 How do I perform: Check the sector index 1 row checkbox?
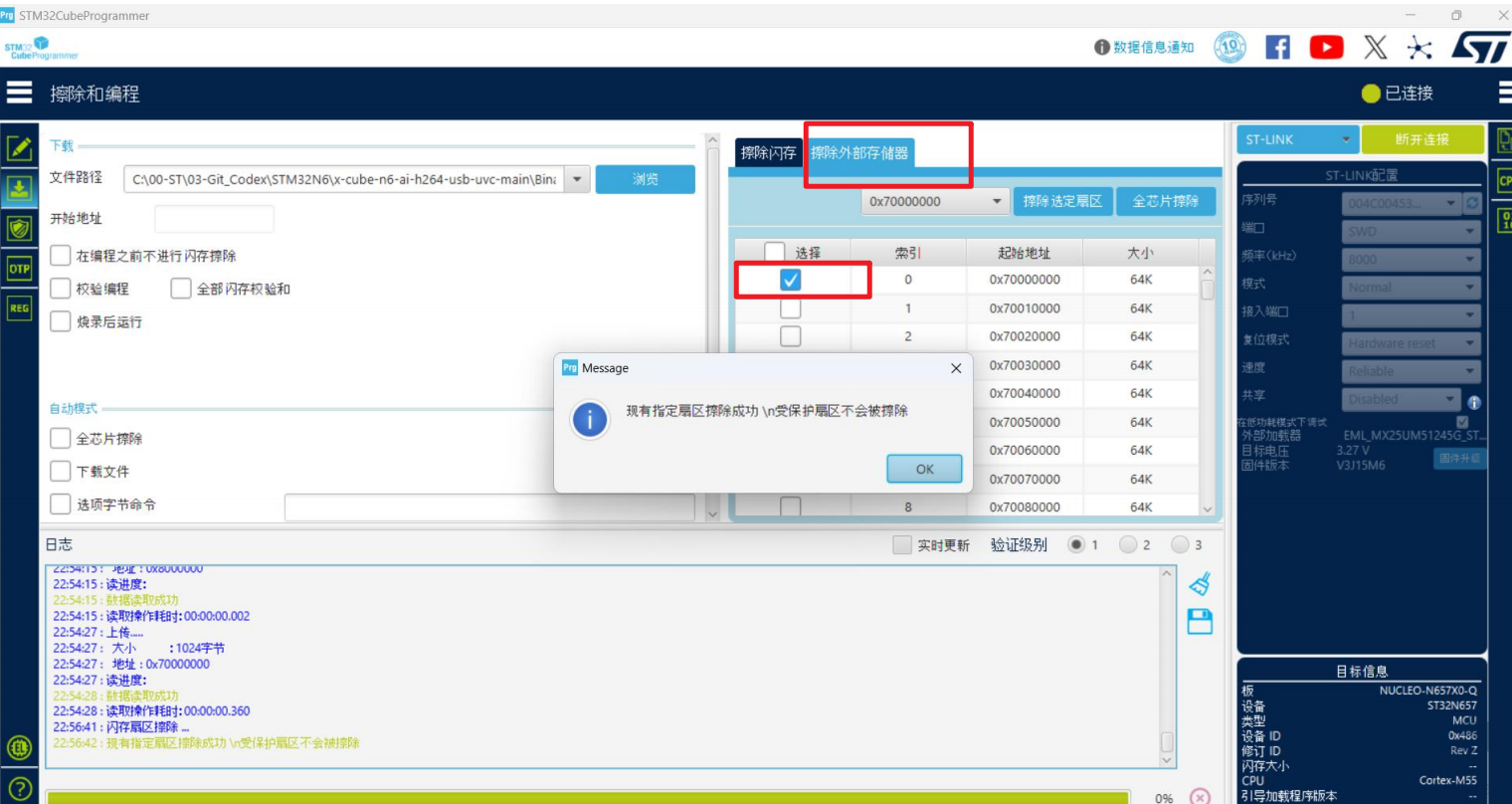791,308
